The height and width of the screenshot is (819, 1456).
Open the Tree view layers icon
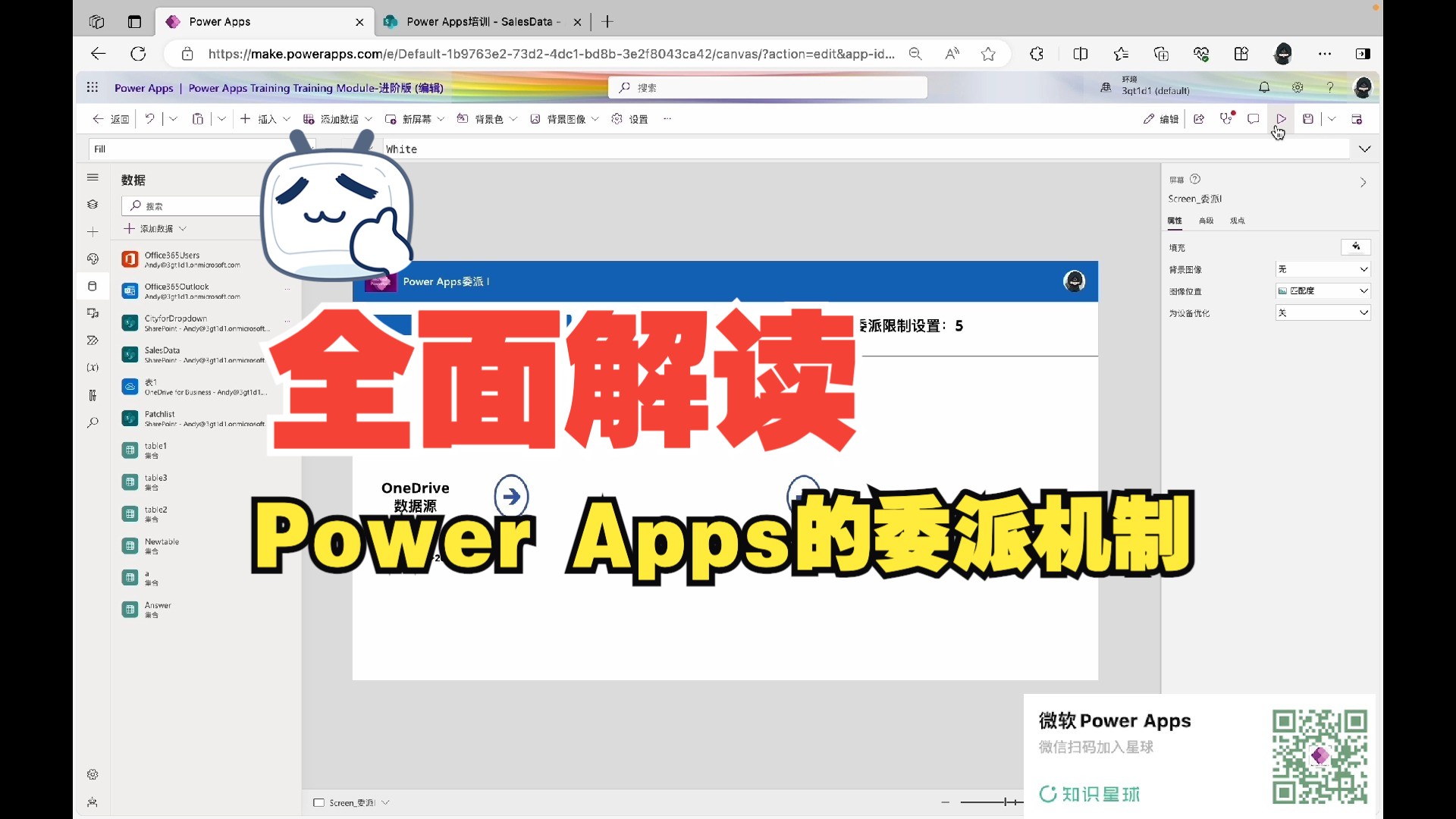[x=93, y=204]
